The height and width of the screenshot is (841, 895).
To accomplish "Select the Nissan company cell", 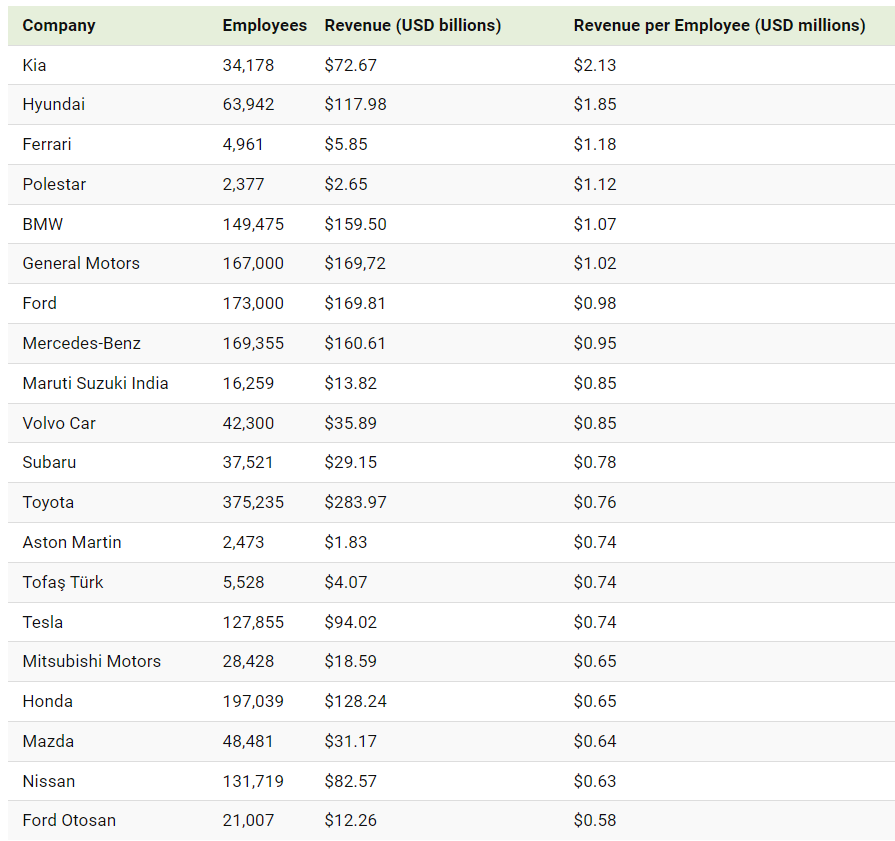I will (49, 781).
